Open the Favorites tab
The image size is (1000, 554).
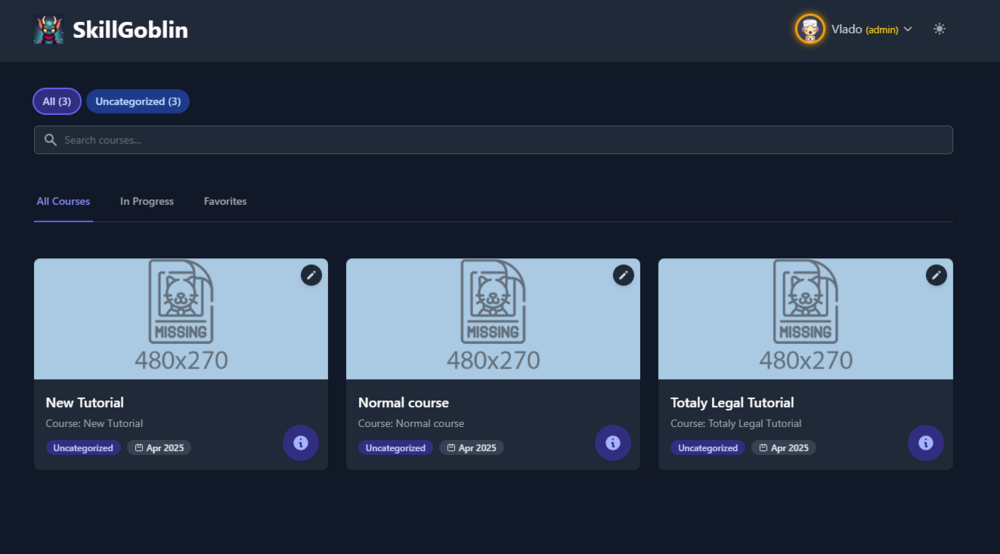[225, 201]
